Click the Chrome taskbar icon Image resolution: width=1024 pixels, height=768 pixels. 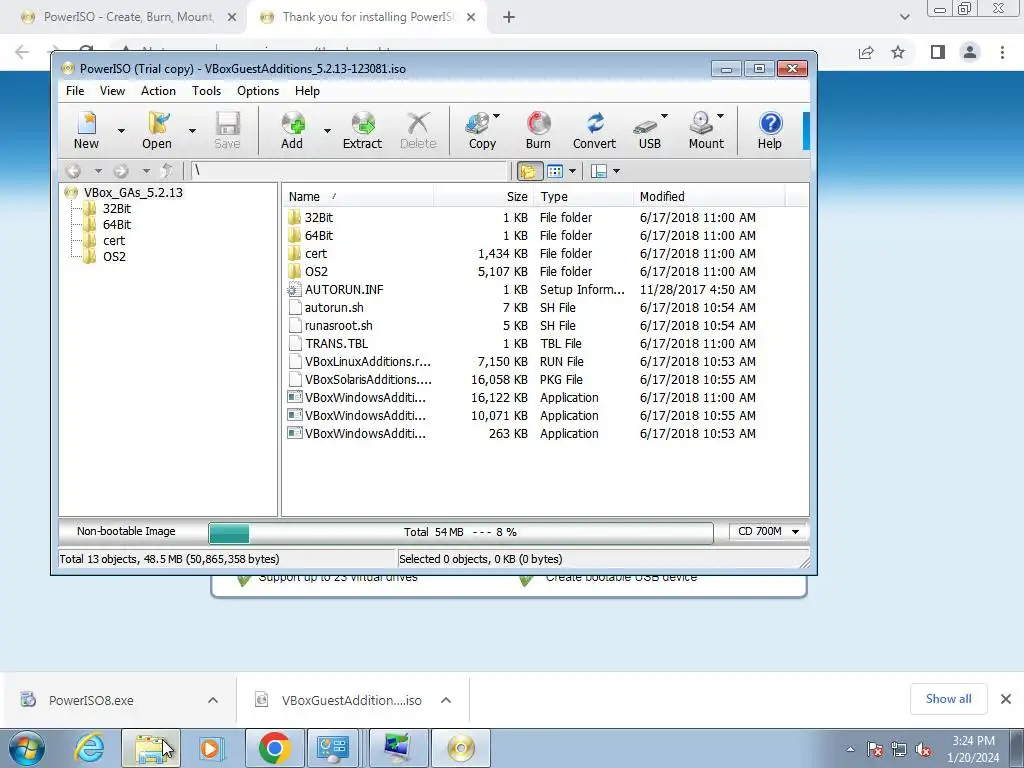275,748
